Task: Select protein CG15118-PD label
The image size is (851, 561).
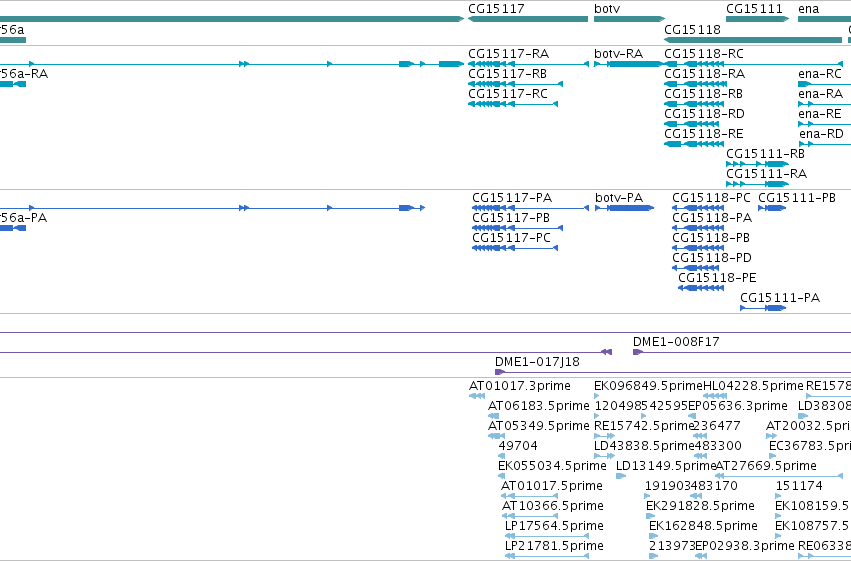Action: pyautogui.click(x=712, y=258)
